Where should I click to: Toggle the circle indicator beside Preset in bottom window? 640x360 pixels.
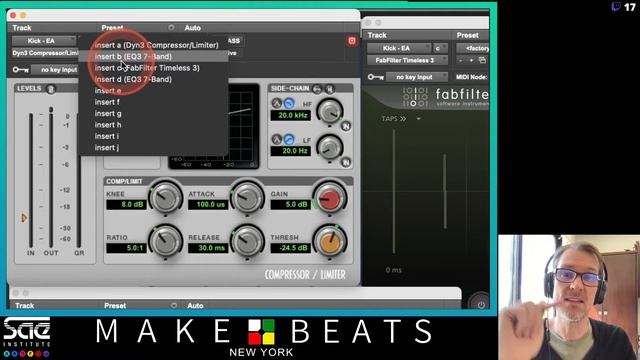pos(174,305)
